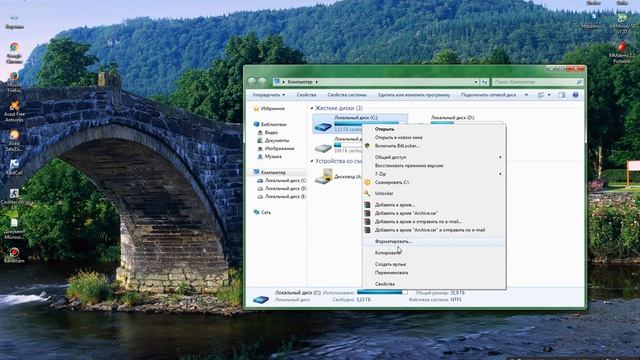
Task: Click the Forward navigation arrow in Explorer
Action: coord(262,82)
